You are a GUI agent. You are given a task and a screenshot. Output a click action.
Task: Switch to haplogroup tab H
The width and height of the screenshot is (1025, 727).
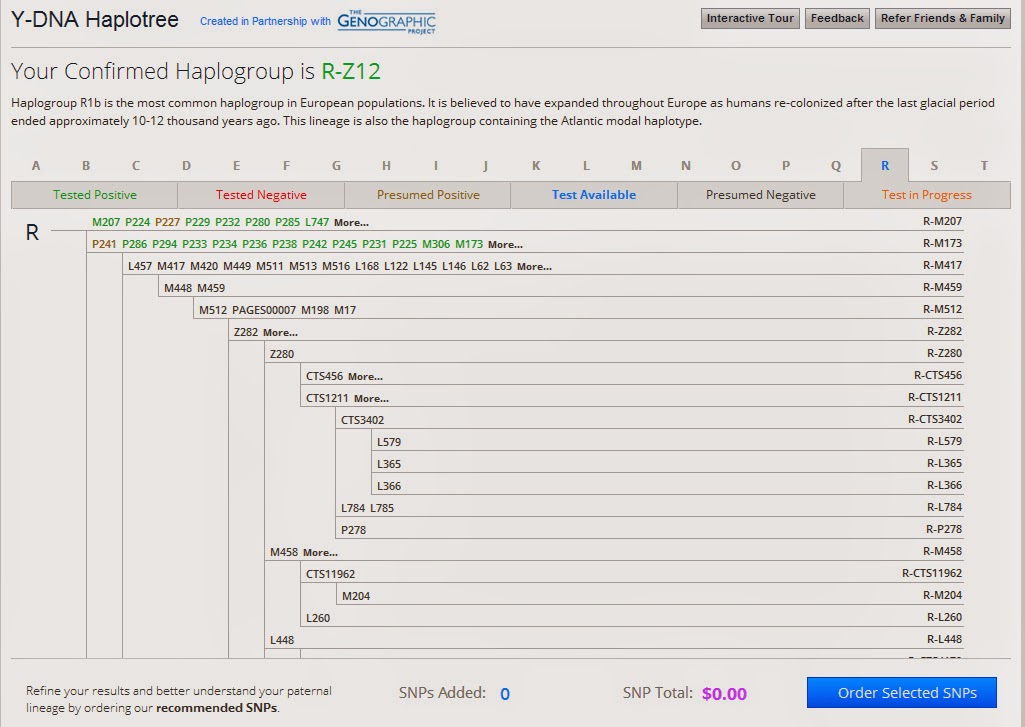(386, 165)
